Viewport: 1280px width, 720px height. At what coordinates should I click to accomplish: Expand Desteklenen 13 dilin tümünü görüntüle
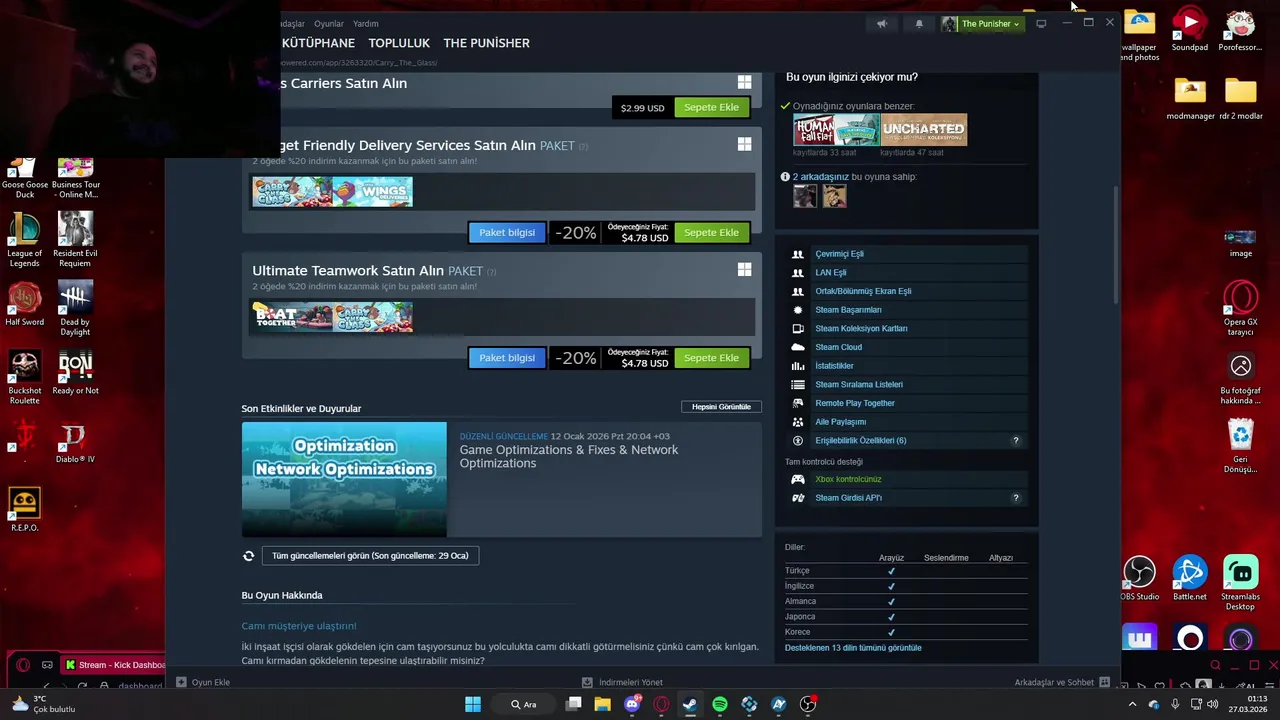click(853, 648)
